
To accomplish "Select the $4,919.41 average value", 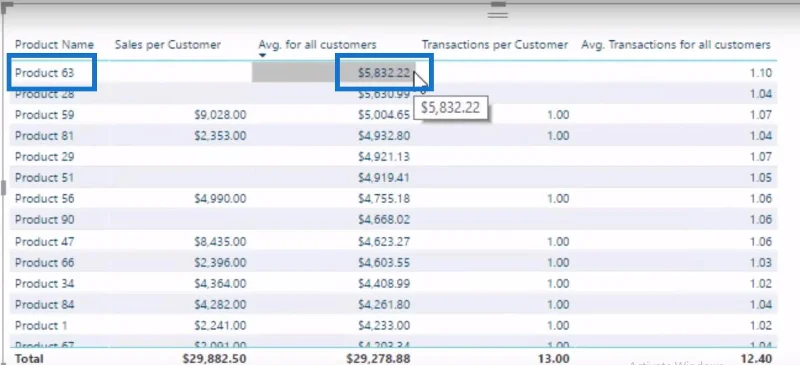I will [384, 178].
